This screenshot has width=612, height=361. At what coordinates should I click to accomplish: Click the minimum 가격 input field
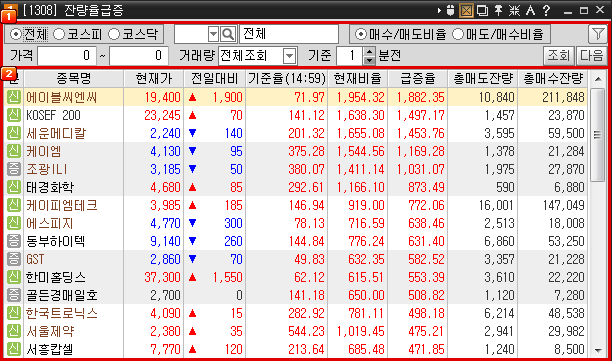(x=66, y=56)
